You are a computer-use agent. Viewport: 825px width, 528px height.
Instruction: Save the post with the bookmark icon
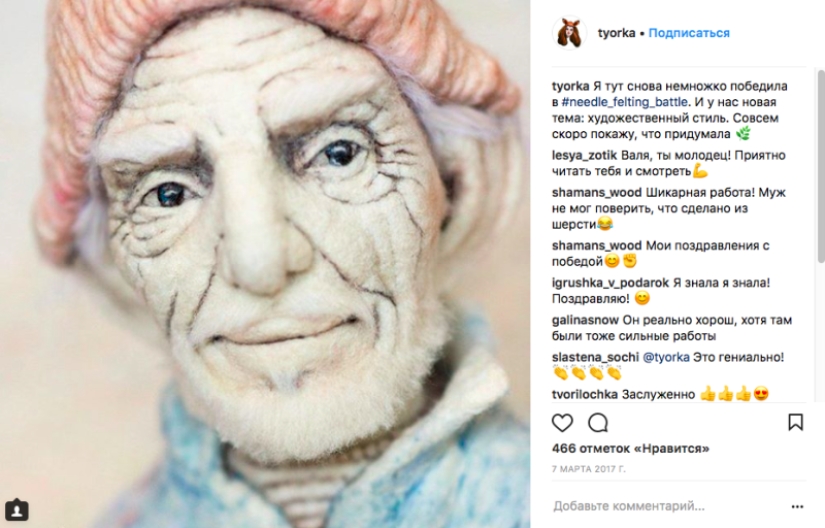795,422
